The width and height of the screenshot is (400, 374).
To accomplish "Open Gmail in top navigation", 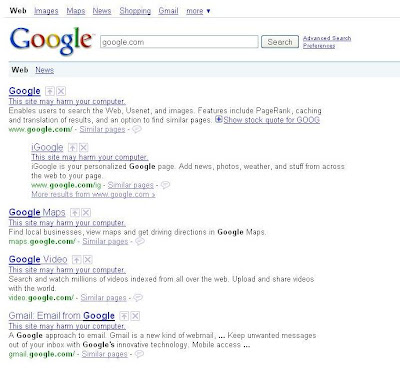I will pos(168,11).
